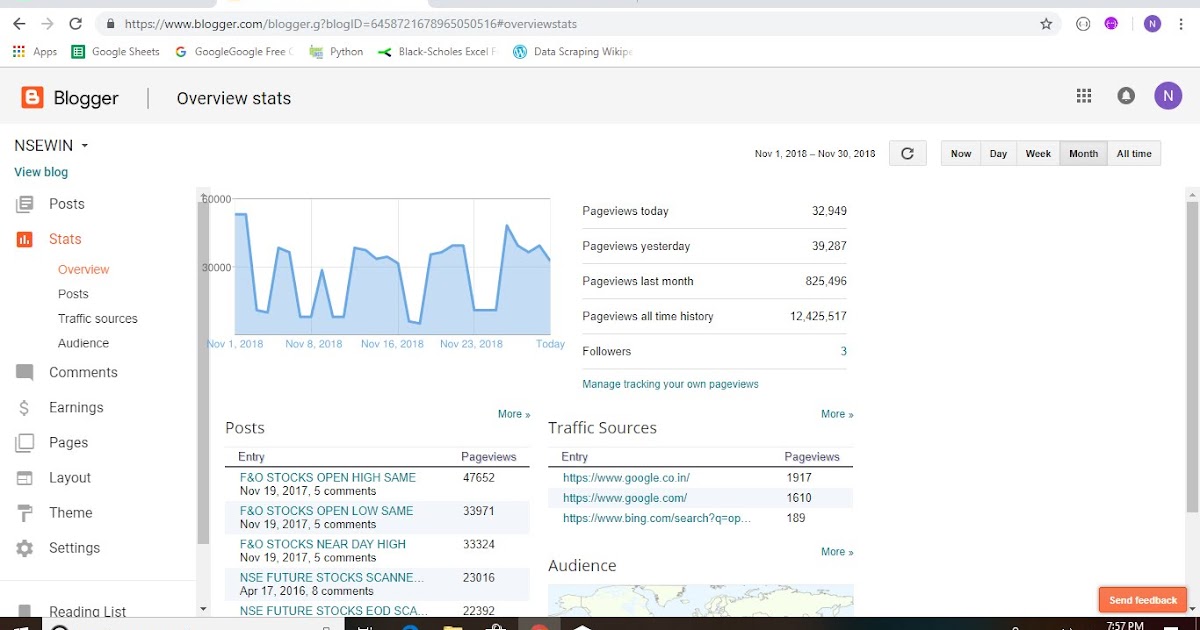
Task: Expand the sidebar using the bottom chevron
Action: point(203,608)
